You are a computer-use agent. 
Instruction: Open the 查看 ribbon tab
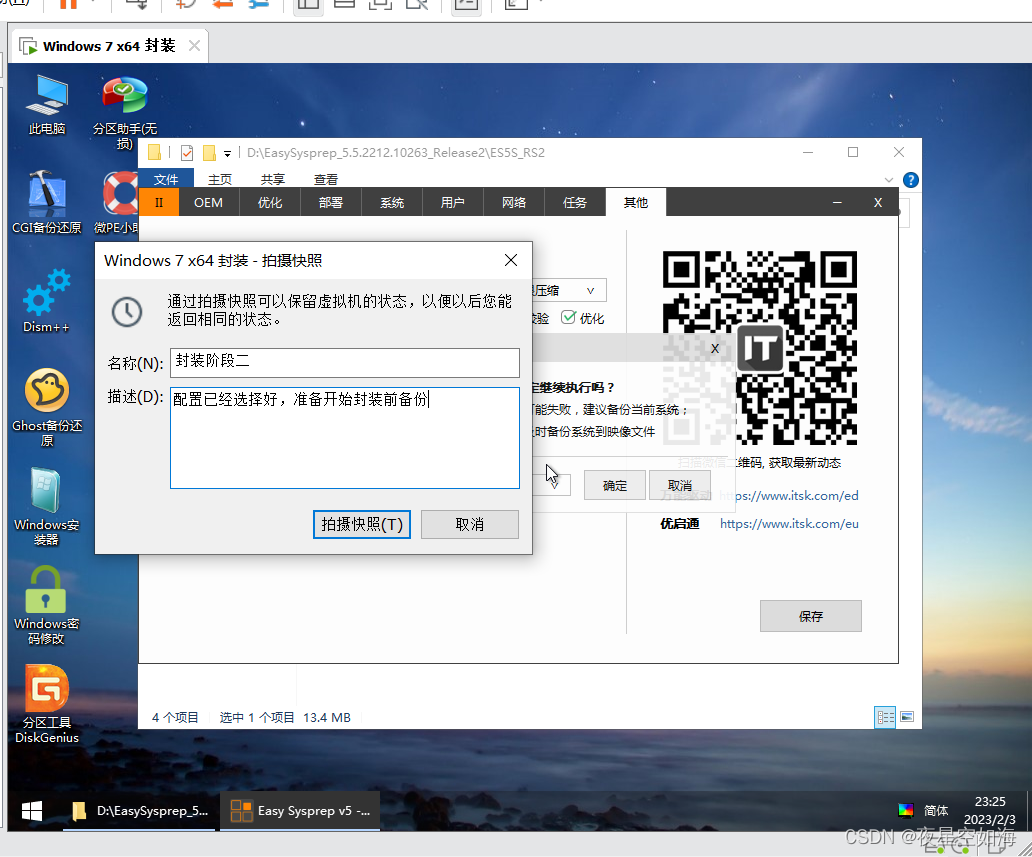[x=326, y=179]
